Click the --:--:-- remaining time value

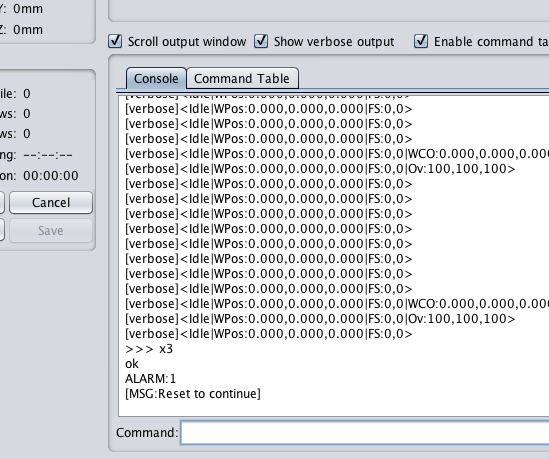48,155
